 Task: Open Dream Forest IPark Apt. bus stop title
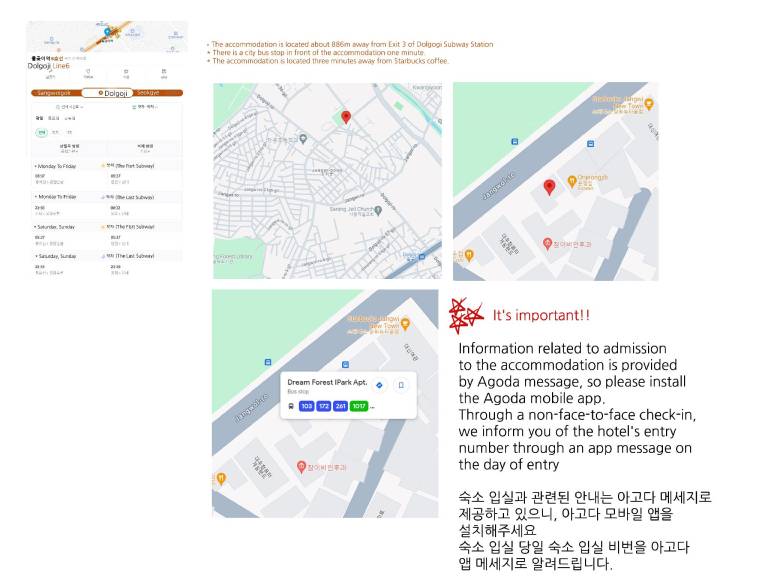click(327, 382)
